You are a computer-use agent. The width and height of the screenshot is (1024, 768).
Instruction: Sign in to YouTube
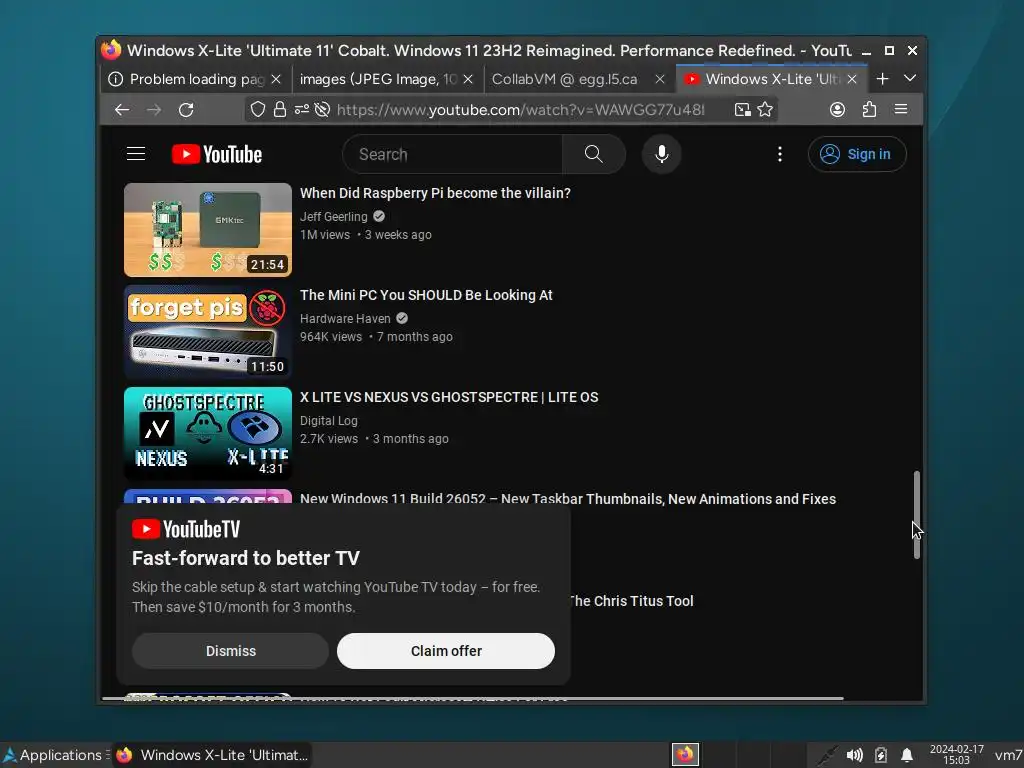tap(857, 154)
